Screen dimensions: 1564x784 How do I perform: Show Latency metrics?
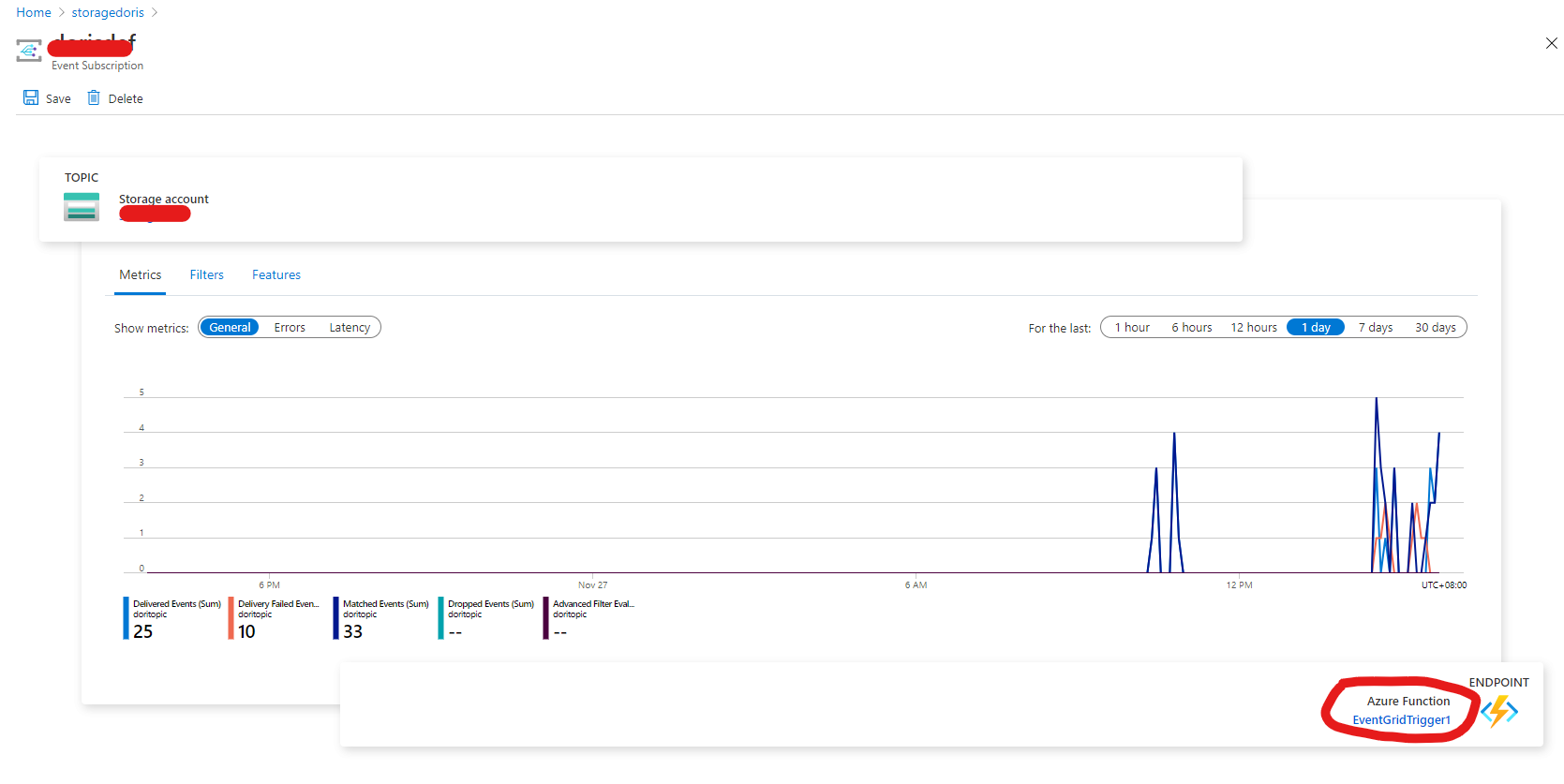coord(350,327)
